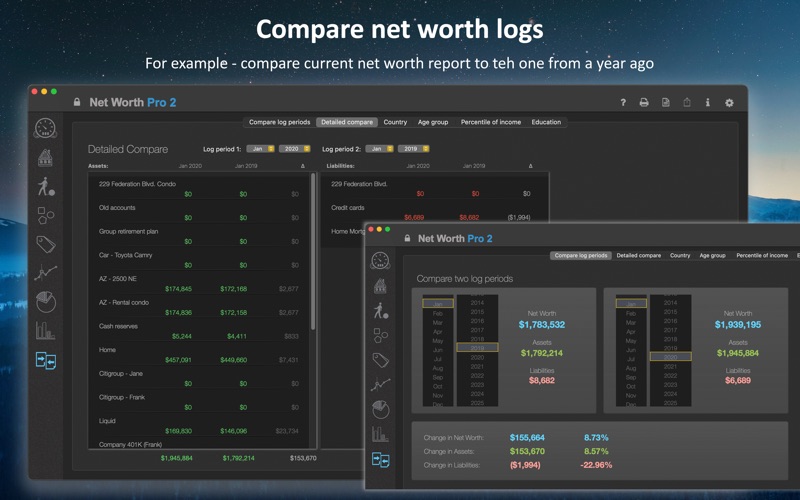Open the Log period 2 month dropdown
The height and width of the screenshot is (500, 800).
pyautogui.click(x=380, y=149)
